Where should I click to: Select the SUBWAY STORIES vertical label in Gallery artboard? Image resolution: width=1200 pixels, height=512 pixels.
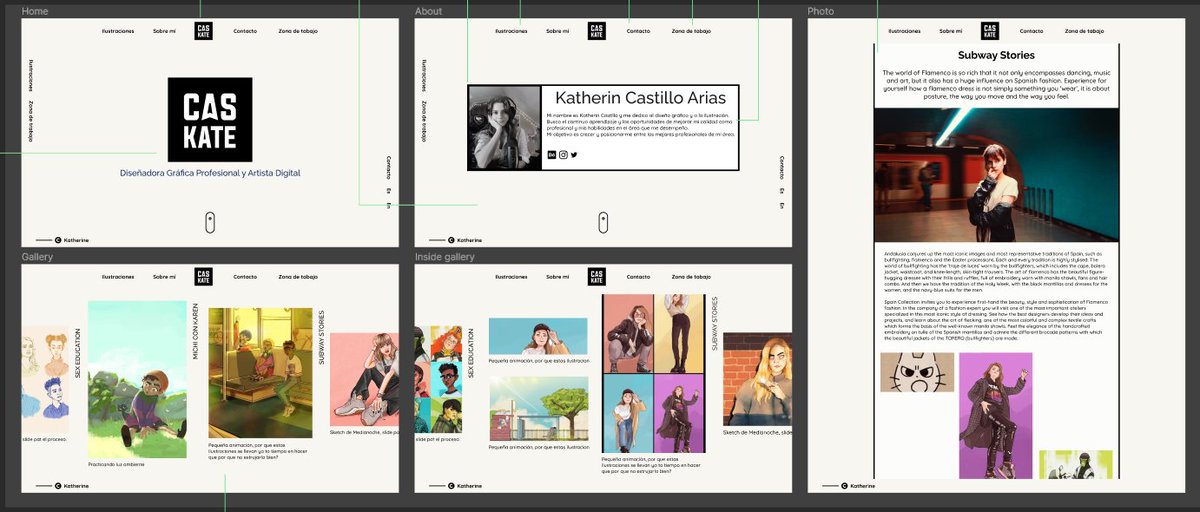tap(321, 337)
